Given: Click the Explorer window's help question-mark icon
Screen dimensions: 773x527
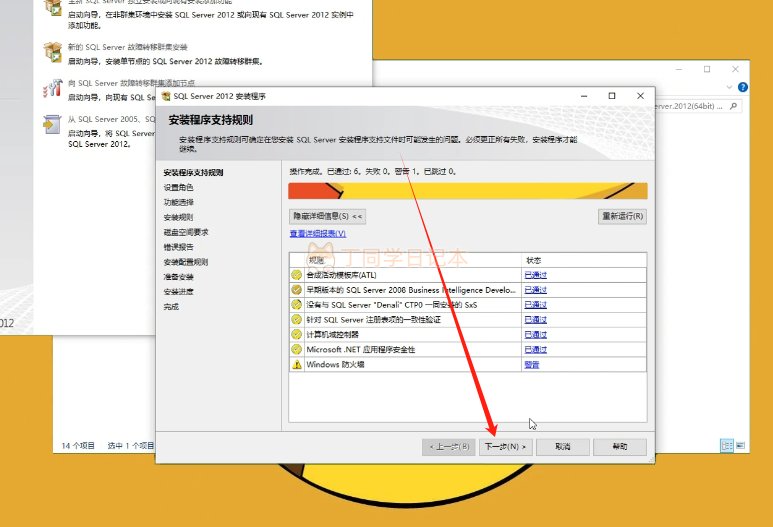Looking at the screenshot, I should tap(742, 87).
